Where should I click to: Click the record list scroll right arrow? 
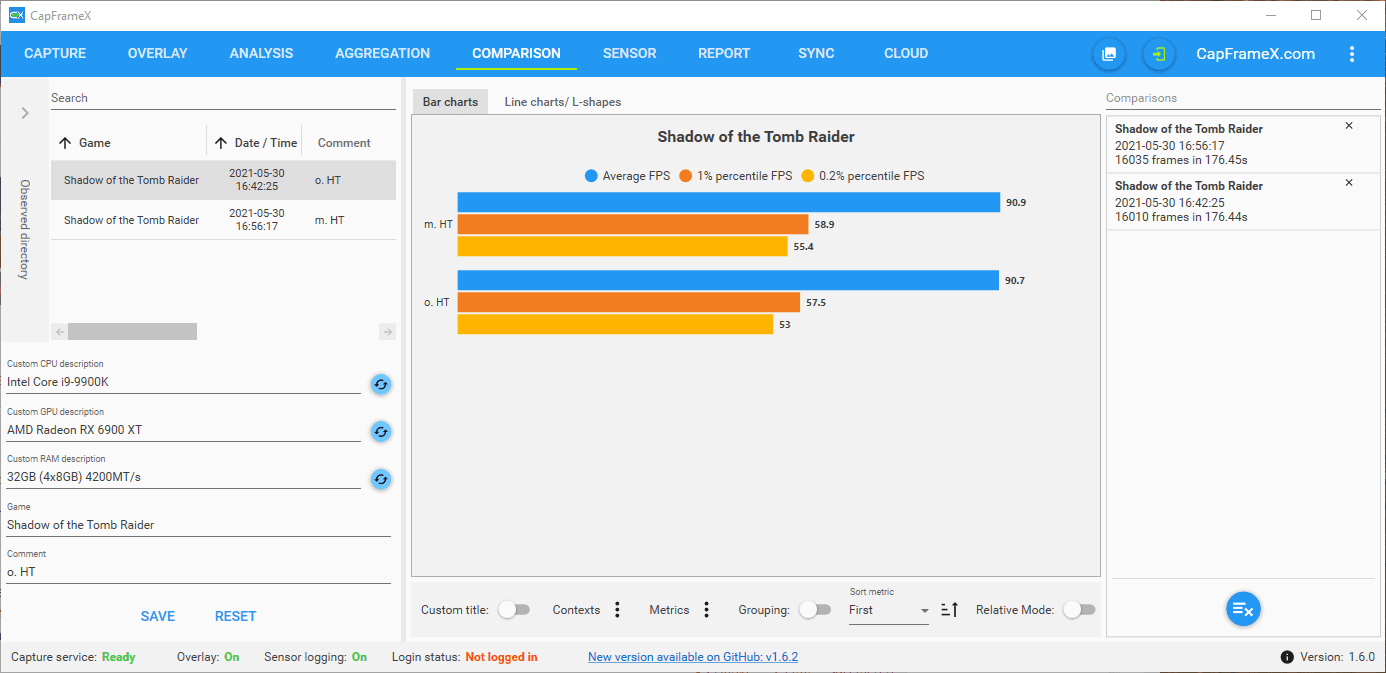click(x=388, y=332)
